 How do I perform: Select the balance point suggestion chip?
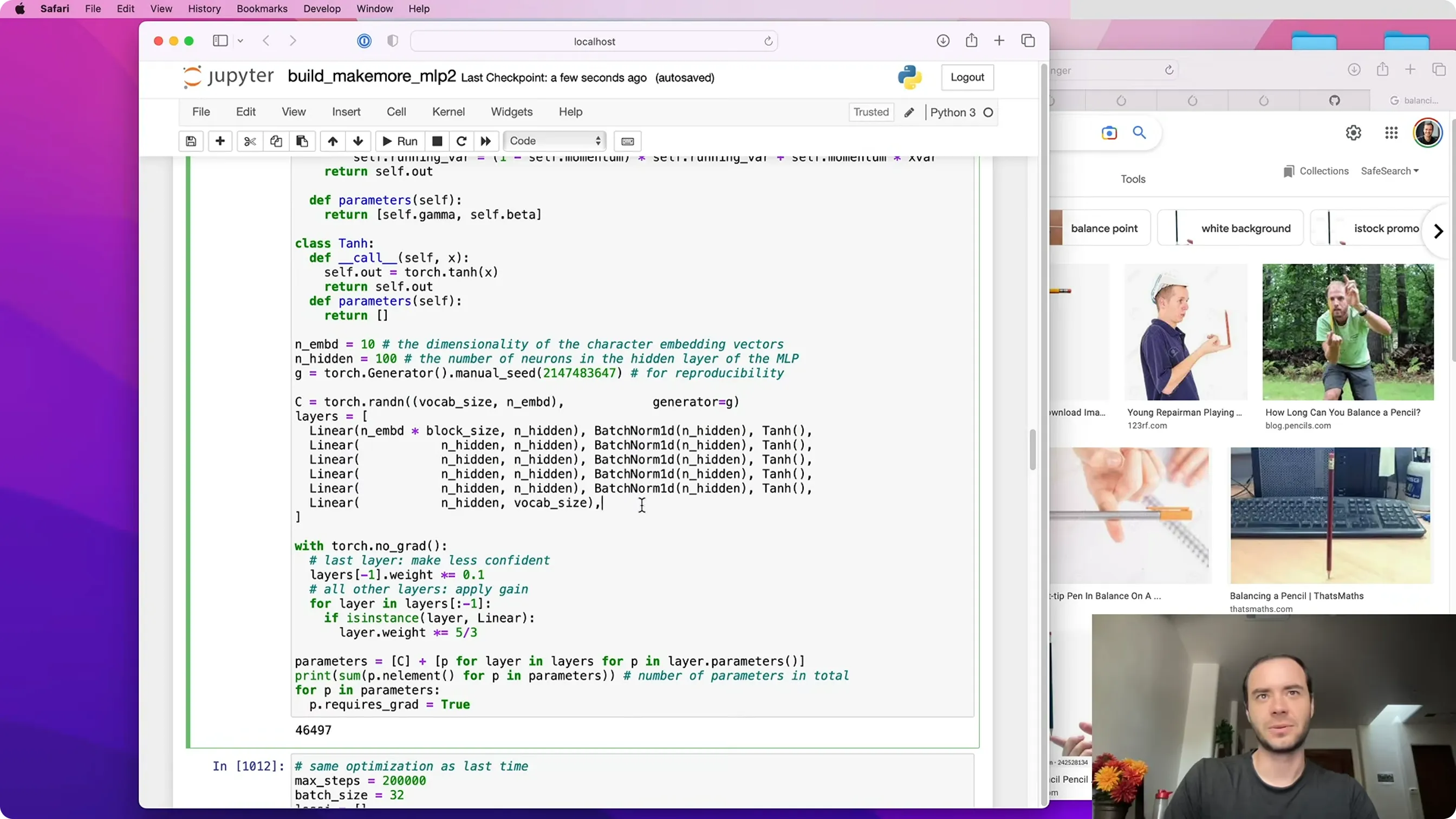[x=1100, y=229]
